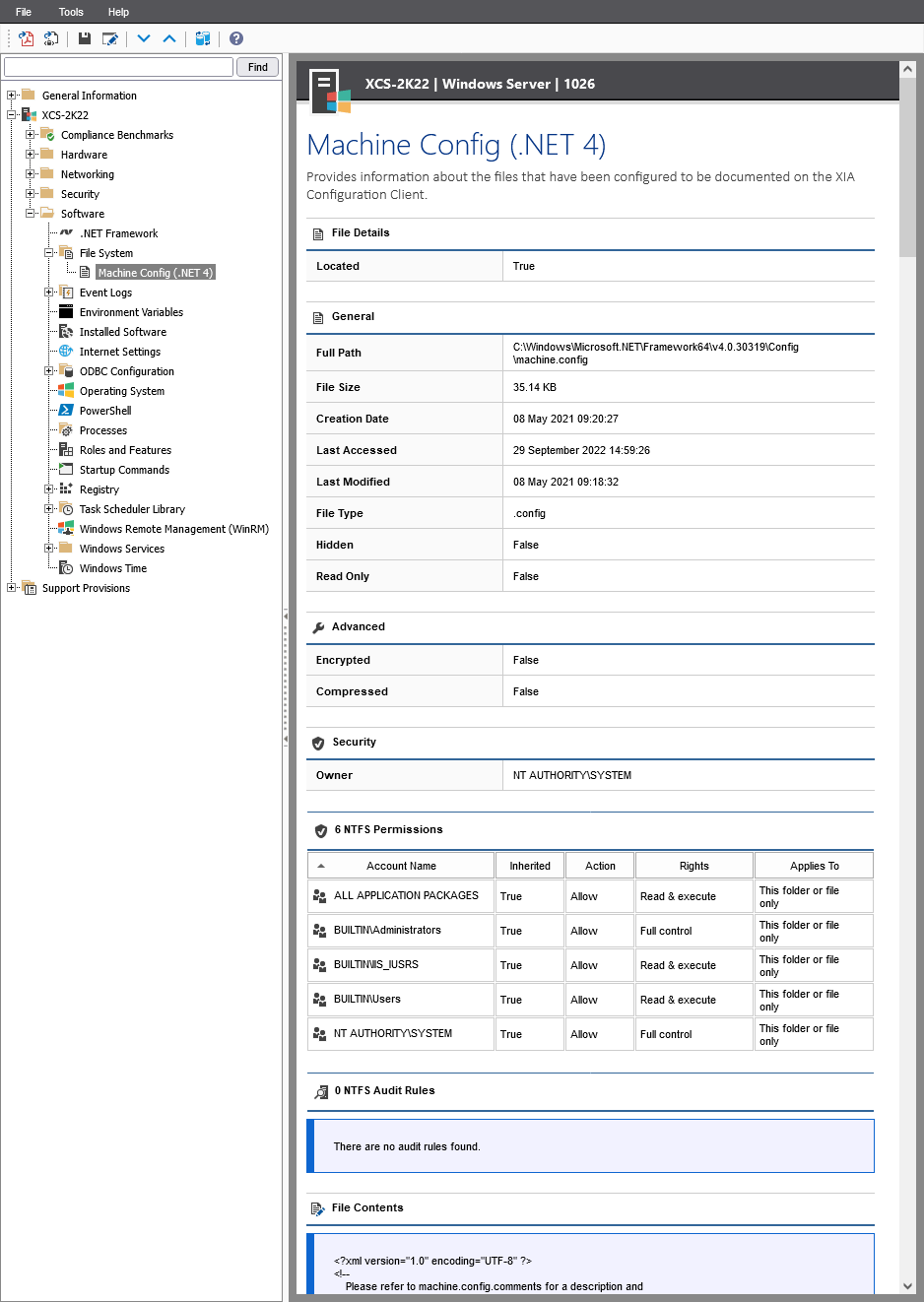The width and height of the screenshot is (924, 1302).
Task: Click the pane splitter collapse handle
Action: tap(286, 677)
